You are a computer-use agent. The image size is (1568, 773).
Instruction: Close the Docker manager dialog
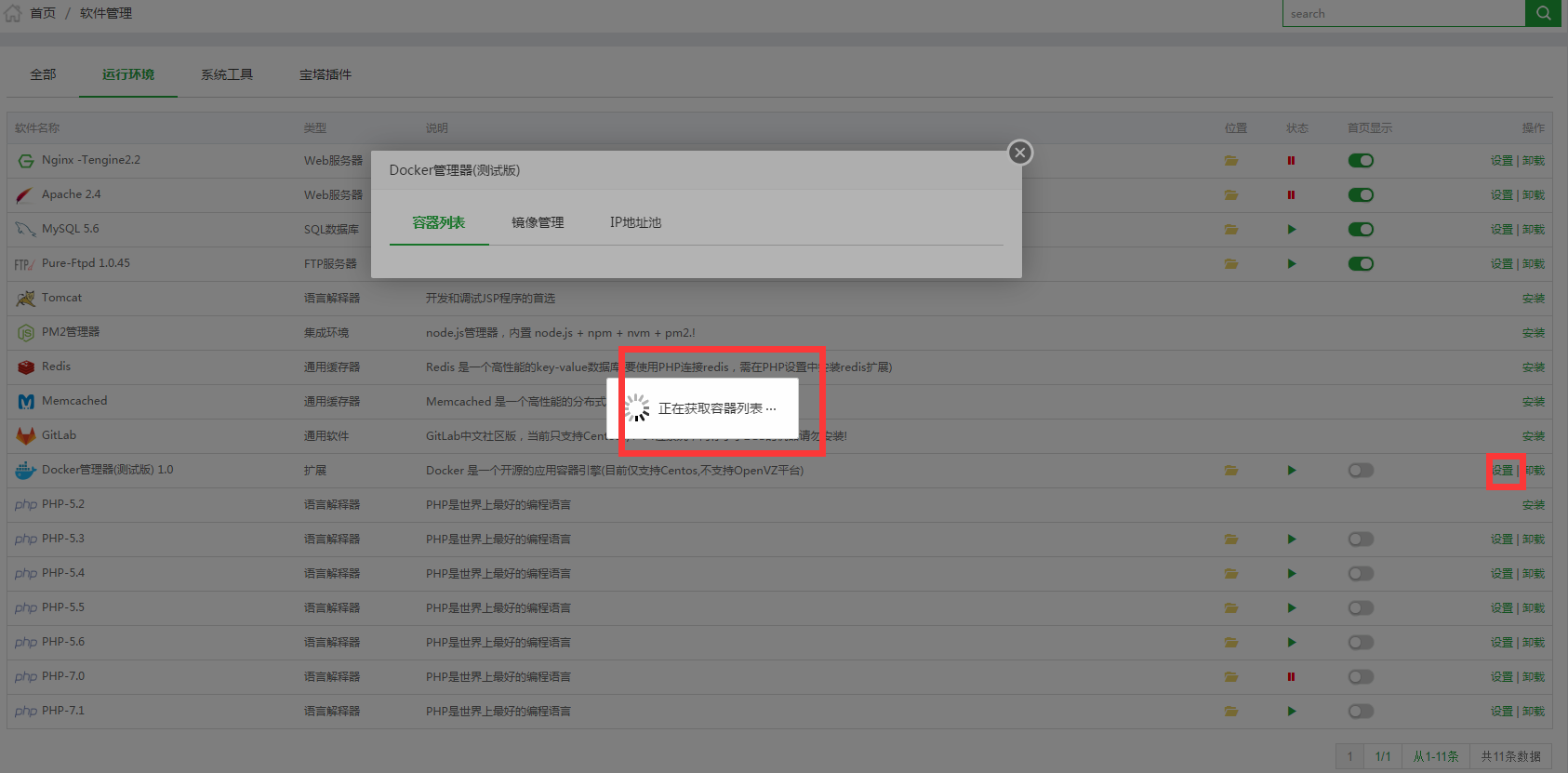1020,153
